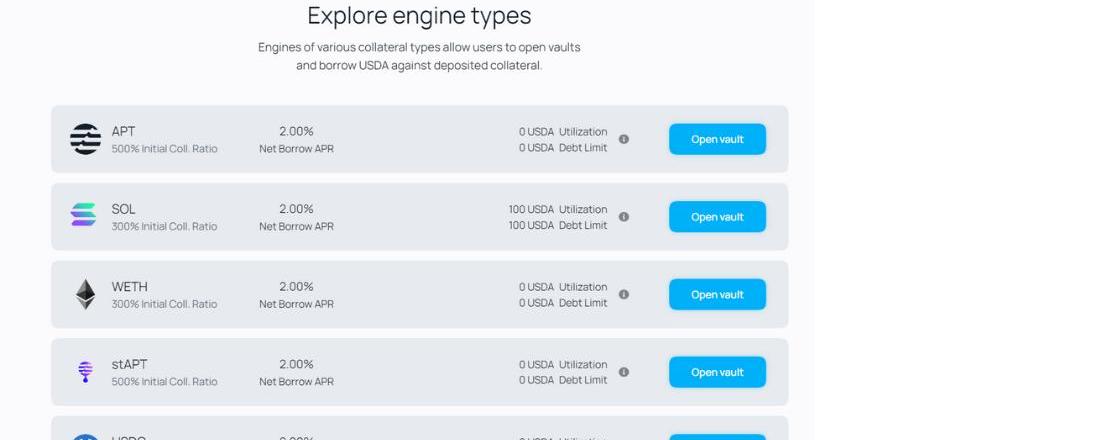Click the APT token logo icon

[86, 139]
